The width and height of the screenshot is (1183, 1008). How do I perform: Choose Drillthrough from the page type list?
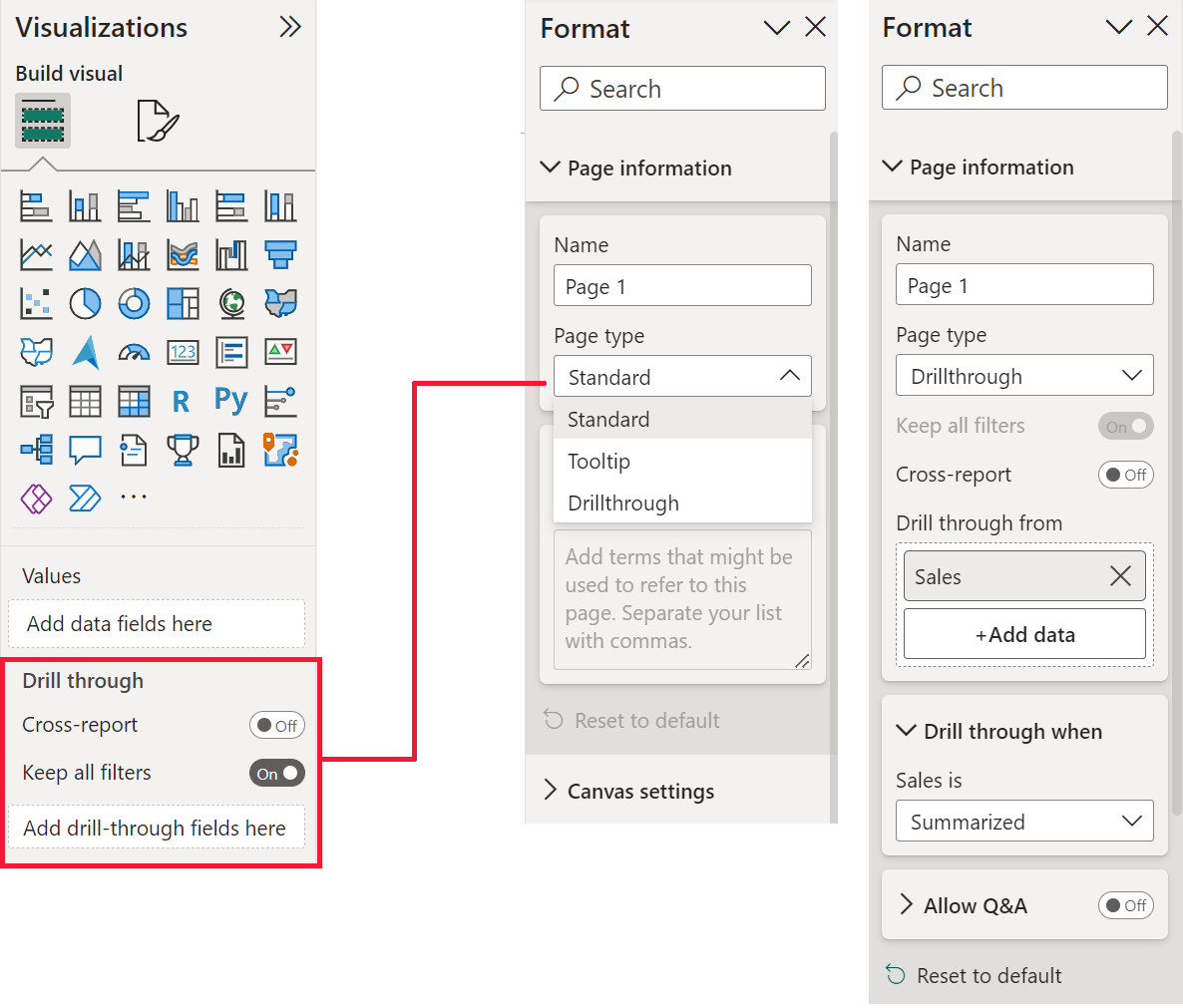(x=623, y=504)
